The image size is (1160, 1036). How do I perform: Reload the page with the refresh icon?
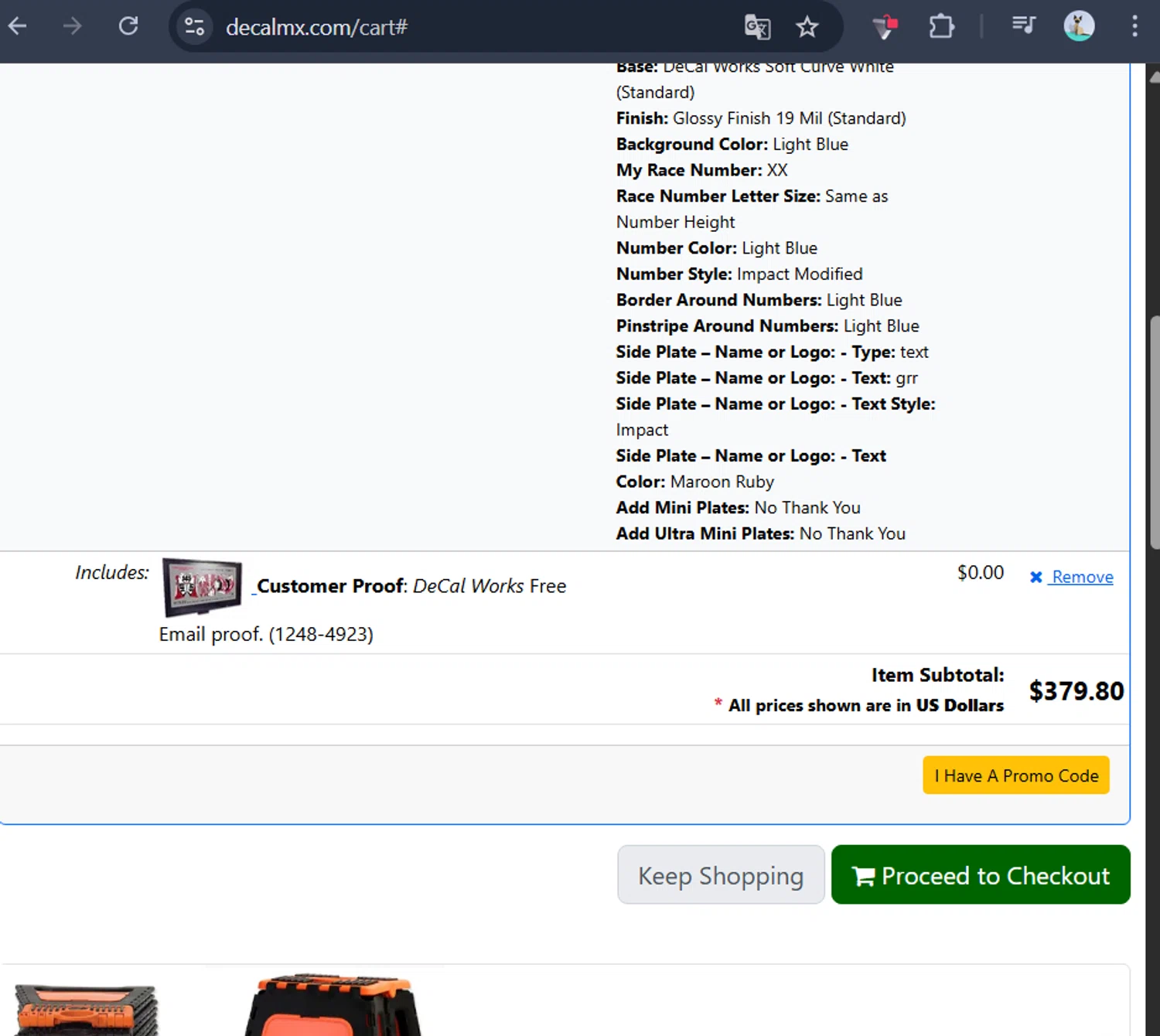pos(128,26)
